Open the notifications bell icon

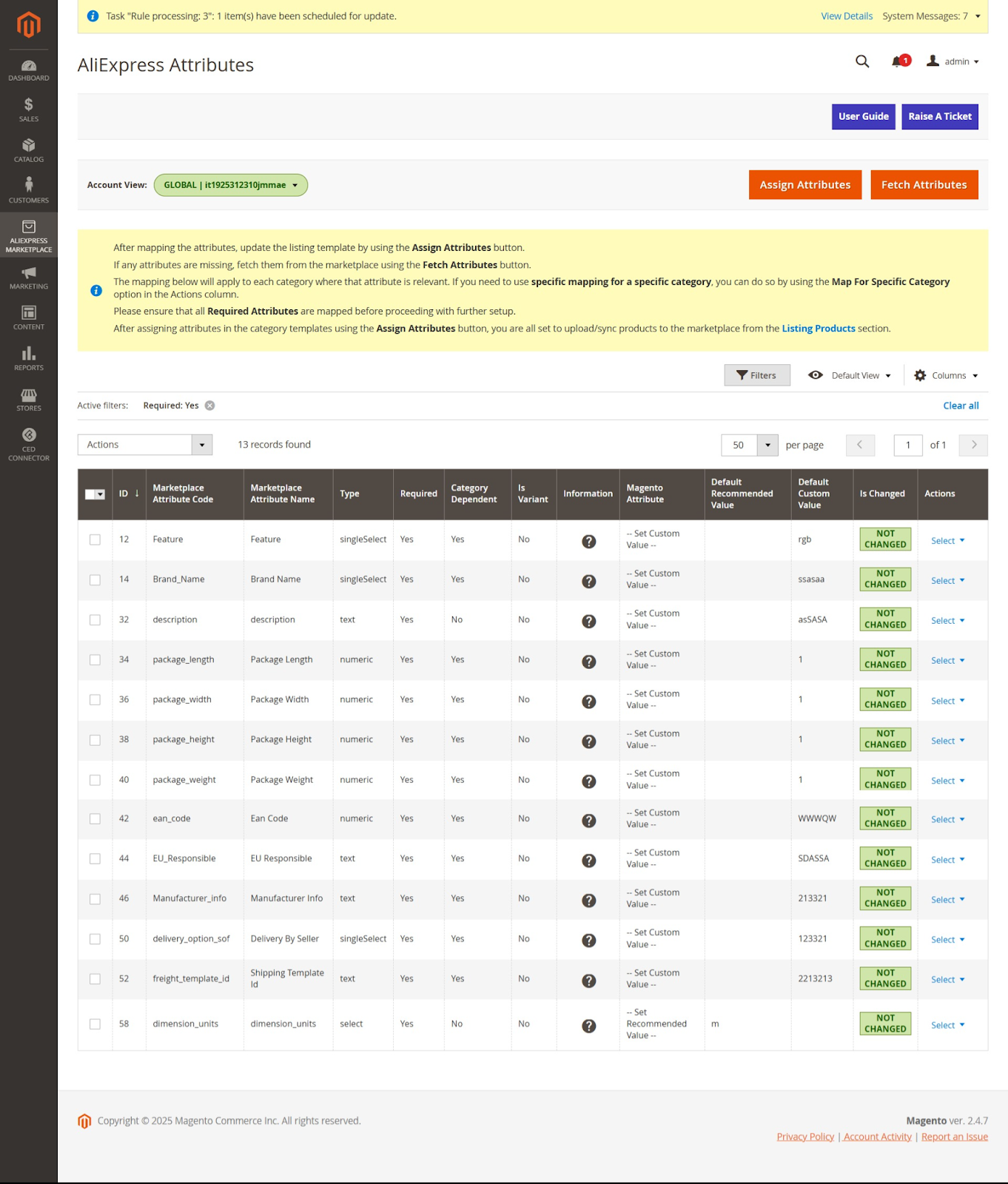pos(898,61)
